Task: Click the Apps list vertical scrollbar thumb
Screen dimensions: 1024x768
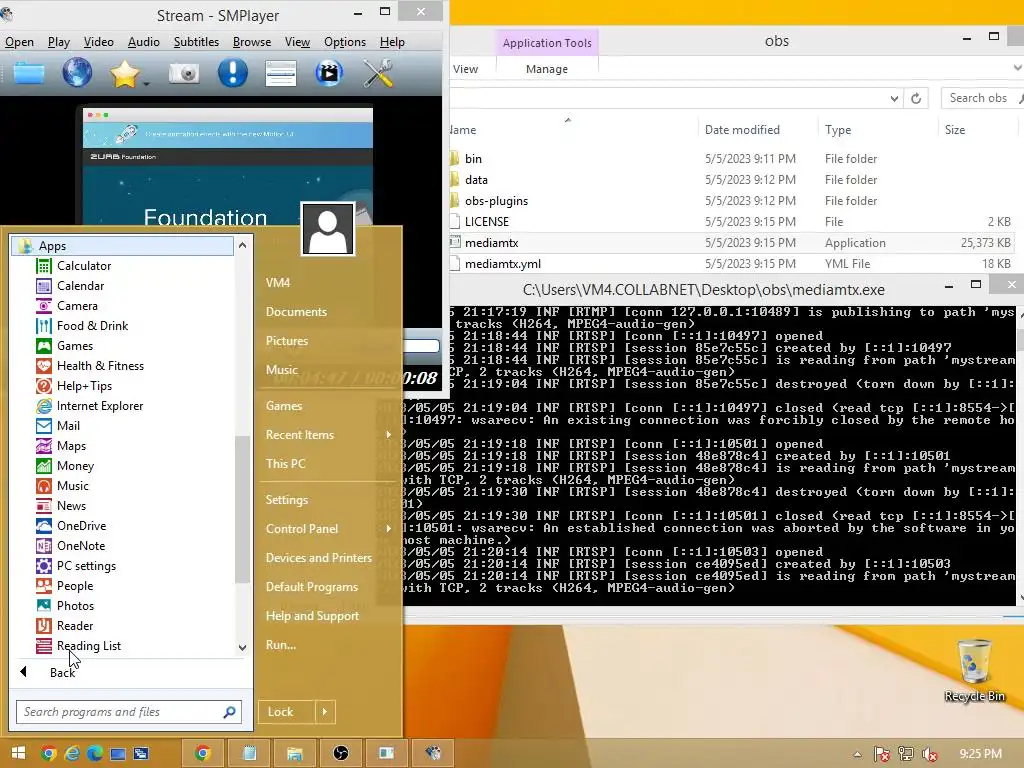Action: click(x=242, y=509)
